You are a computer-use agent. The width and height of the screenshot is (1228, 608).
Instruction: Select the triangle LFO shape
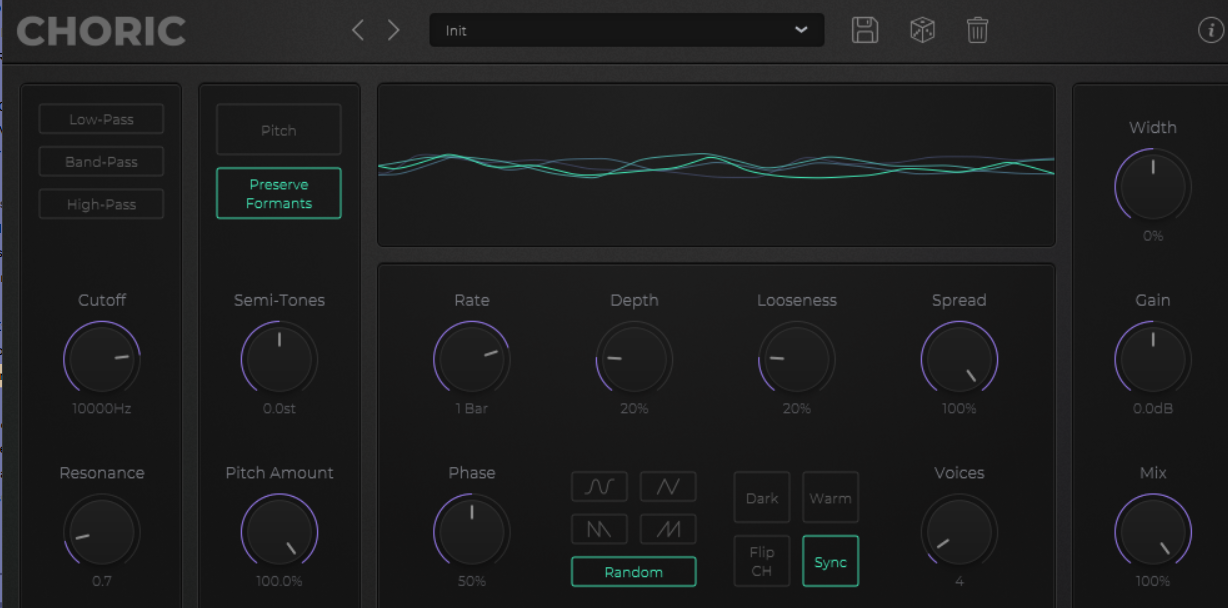click(668, 487)
